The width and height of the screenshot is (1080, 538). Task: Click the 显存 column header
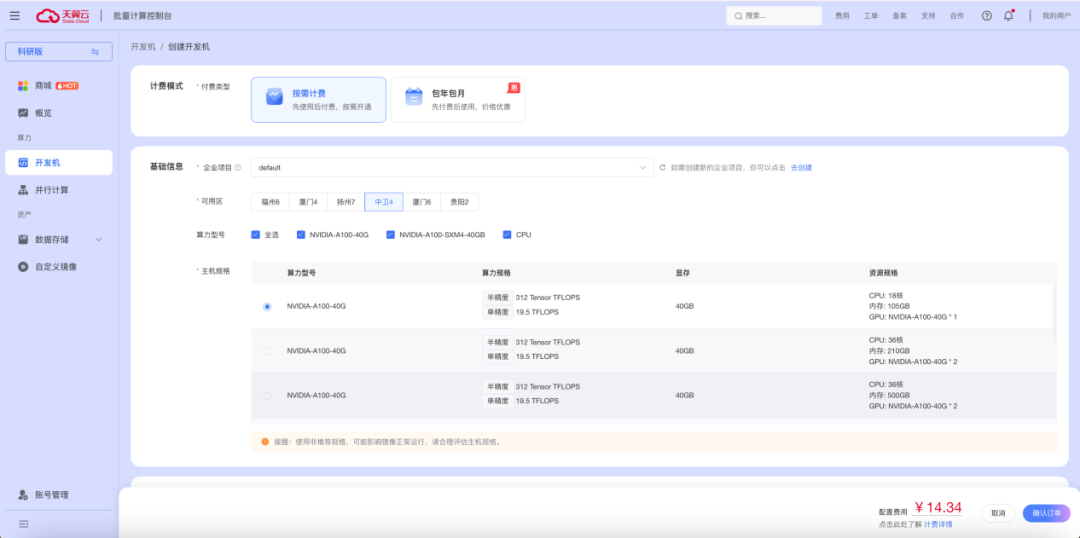click(683, 273)
